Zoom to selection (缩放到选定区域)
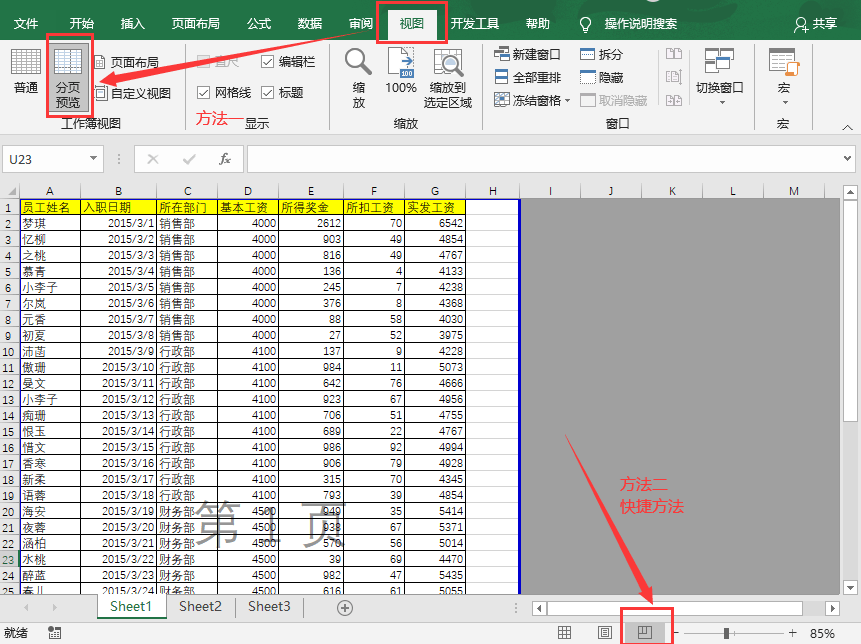Screen dimensions: 861x644 [x=448, y=78]
